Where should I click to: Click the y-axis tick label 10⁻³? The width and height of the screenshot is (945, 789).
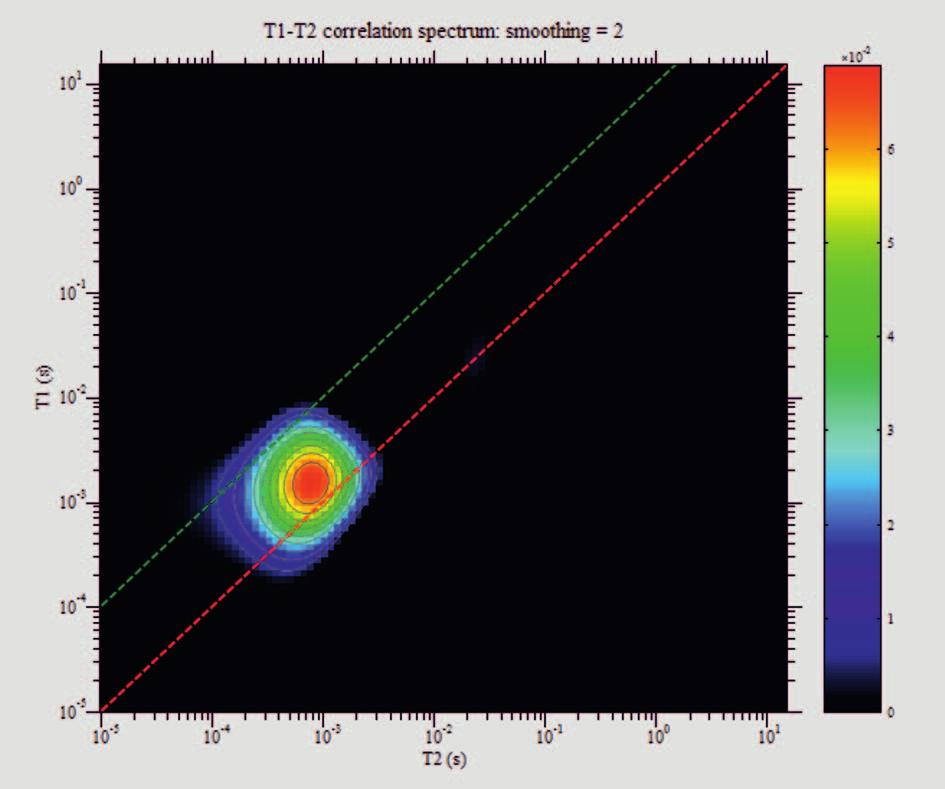(x=73, y=502)
